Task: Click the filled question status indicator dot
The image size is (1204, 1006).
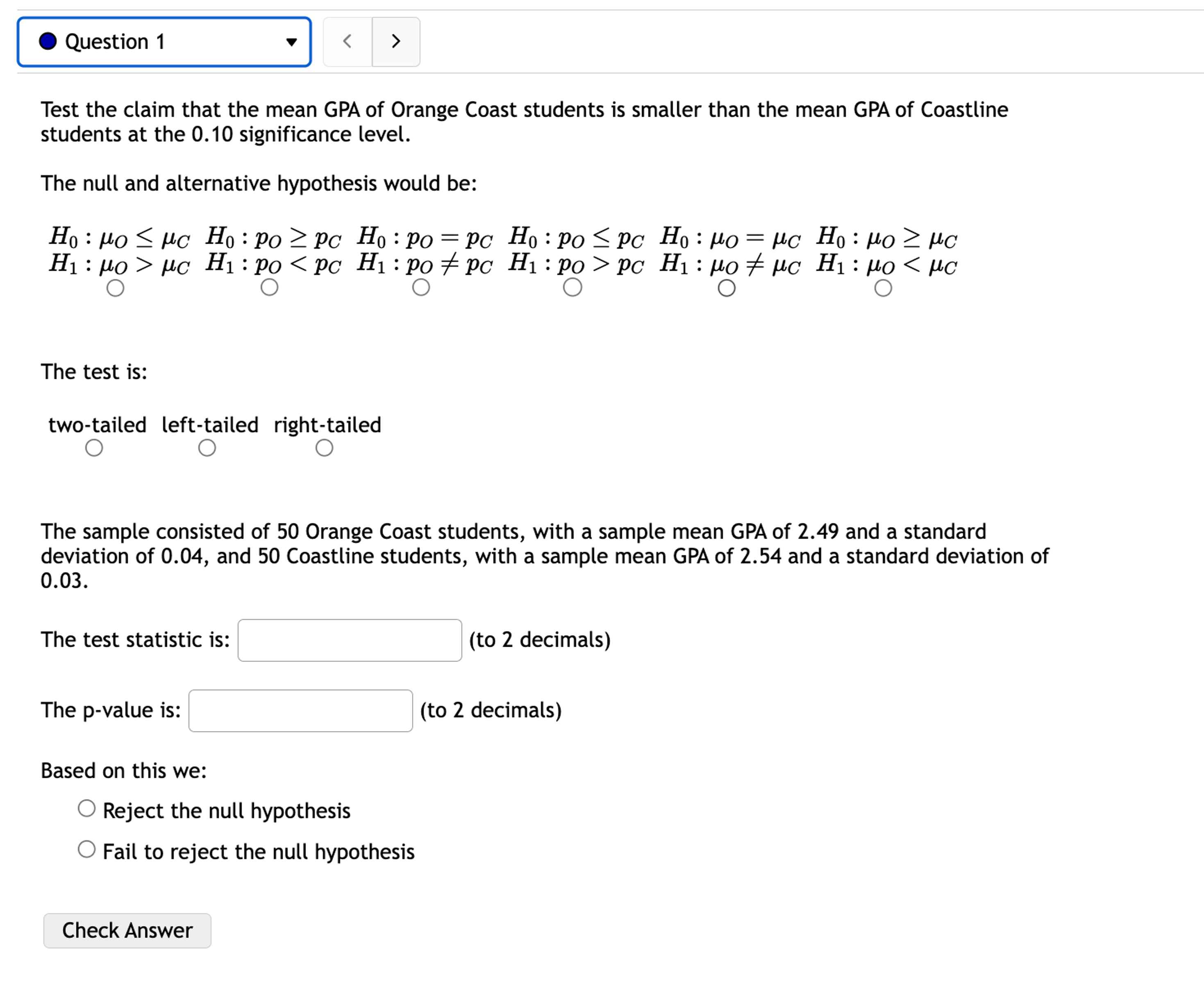Action: pos(48,41)
